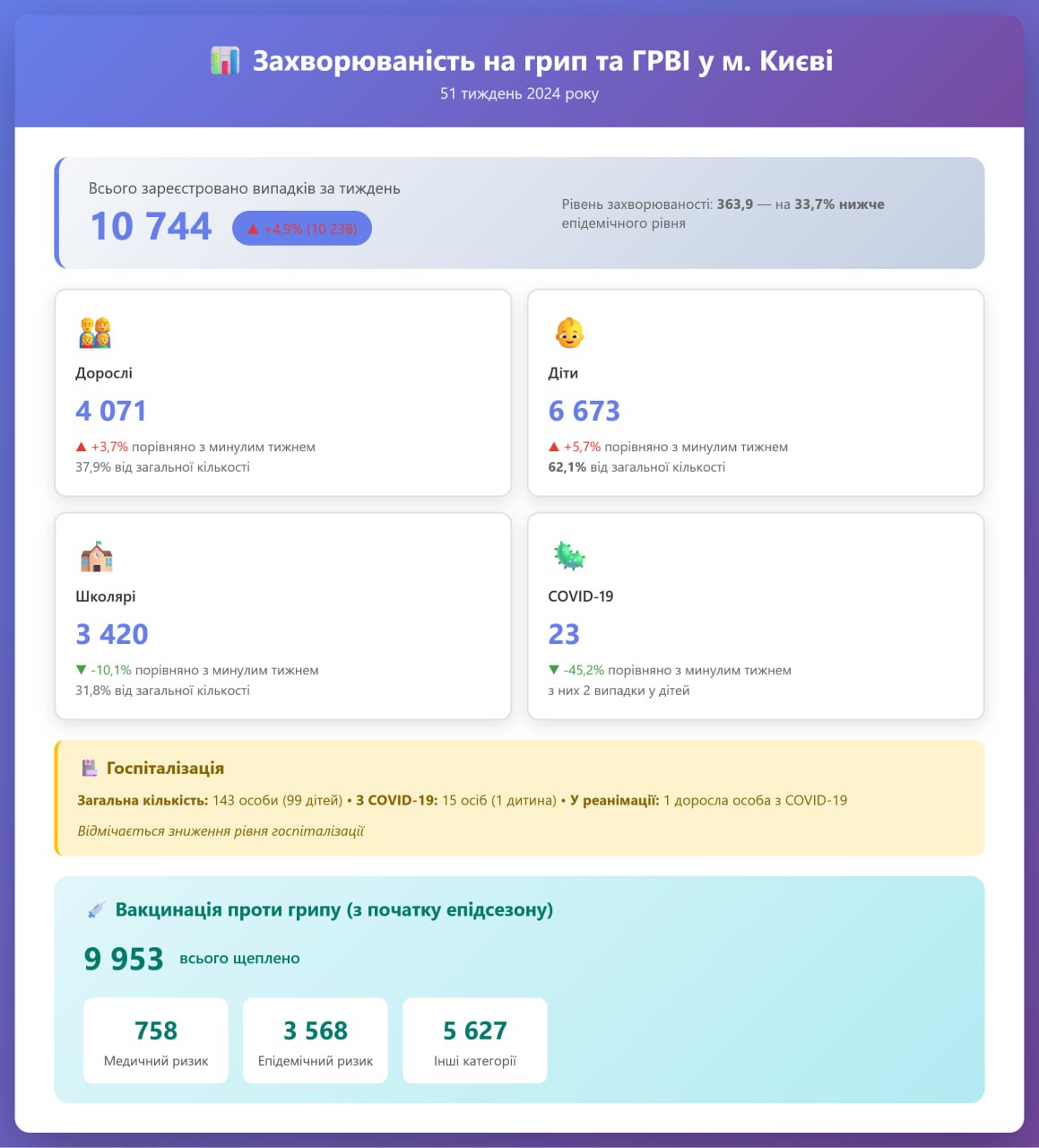Click the Госпіталізація section heading
The image size is (1039, 1148).
165,769
